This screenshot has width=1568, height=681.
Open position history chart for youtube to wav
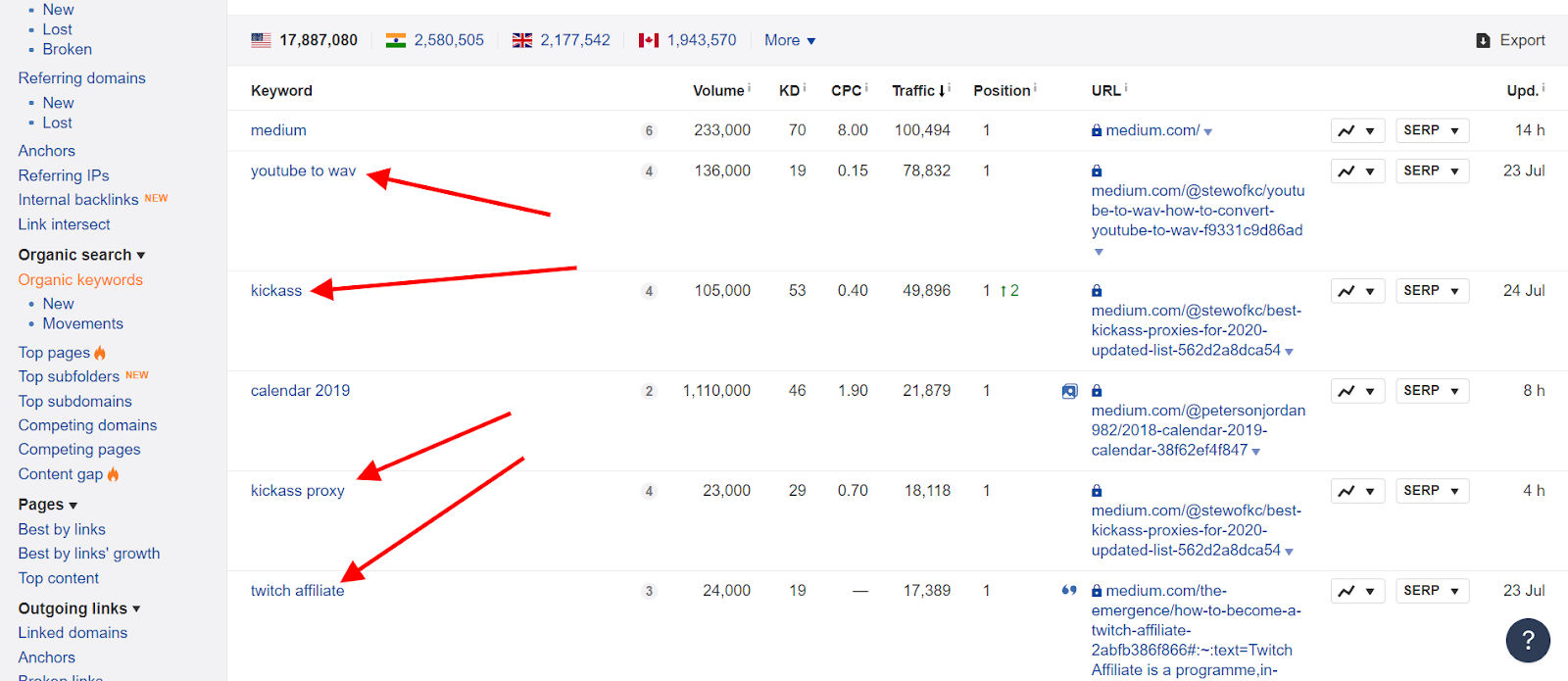[1357, 171]
